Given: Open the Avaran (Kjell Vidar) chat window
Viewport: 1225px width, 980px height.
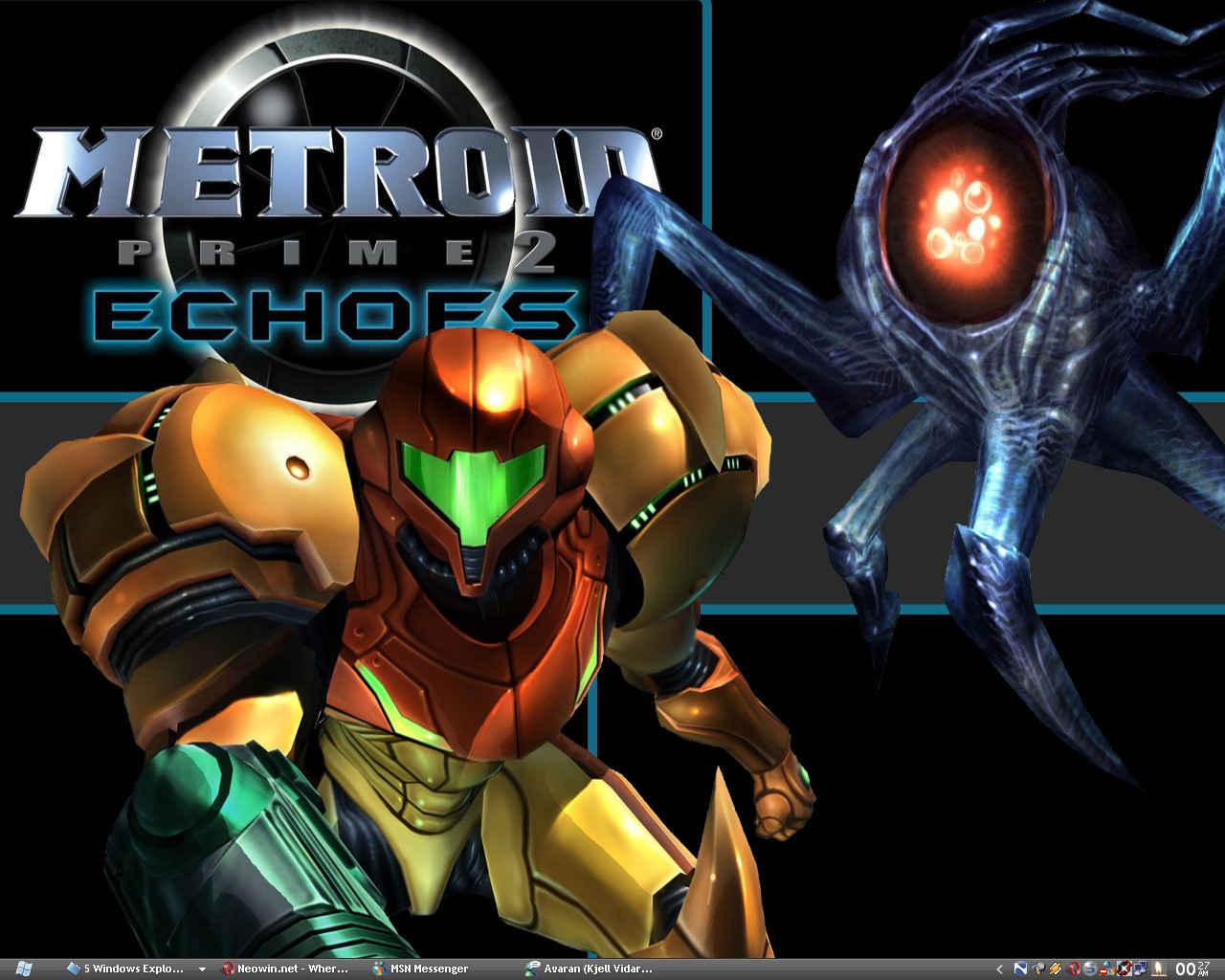Looking at the screenshot, I should 590,969.
